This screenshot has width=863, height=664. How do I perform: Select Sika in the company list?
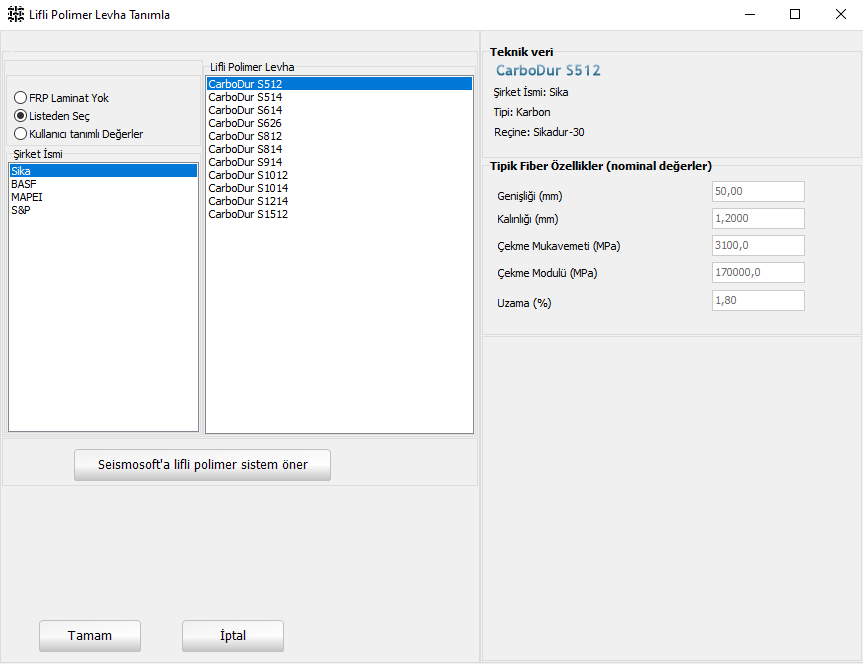(103, 171)
